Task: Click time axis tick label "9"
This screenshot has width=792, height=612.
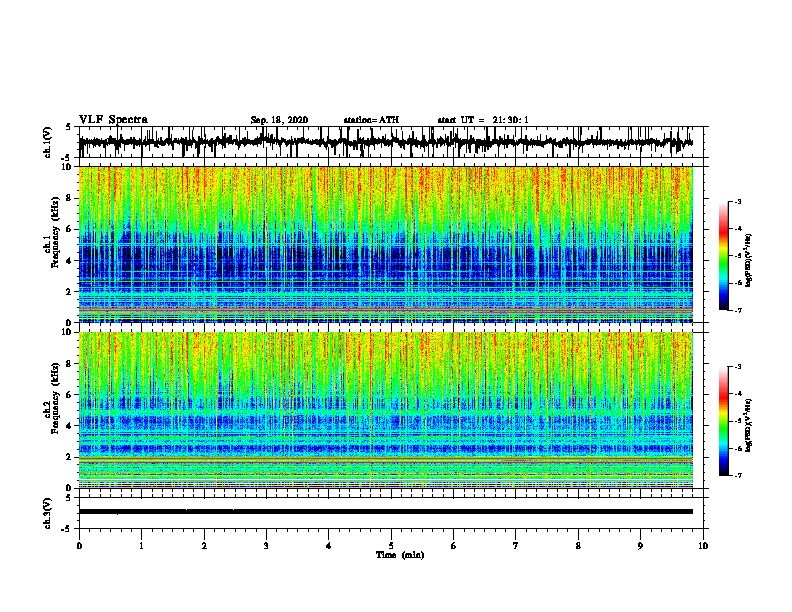Action: 640,546
